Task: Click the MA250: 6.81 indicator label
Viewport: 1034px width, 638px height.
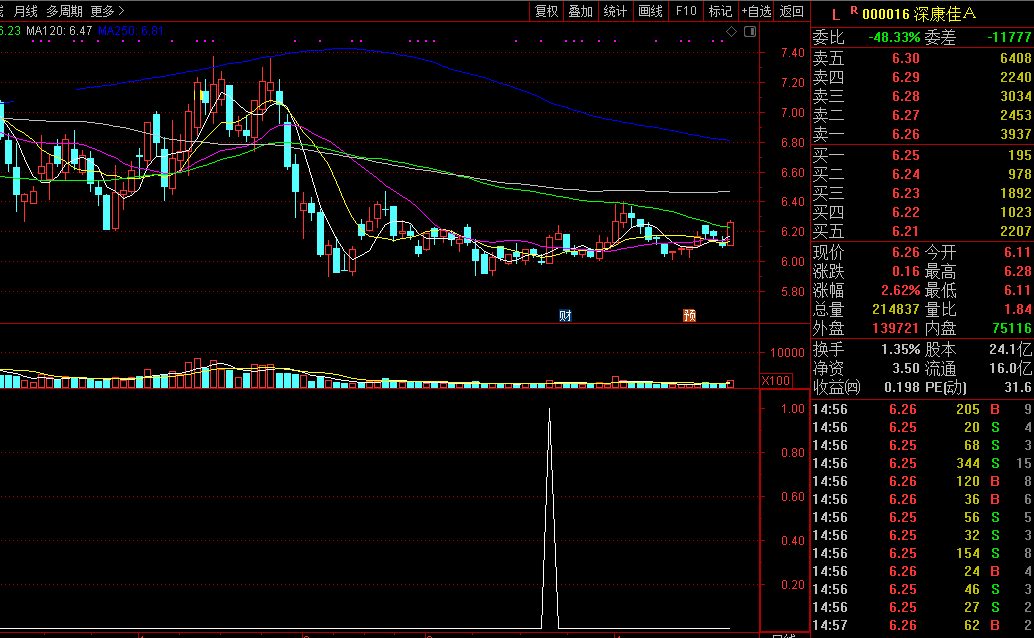Action: pyautogui.click(x=131, y=31)
